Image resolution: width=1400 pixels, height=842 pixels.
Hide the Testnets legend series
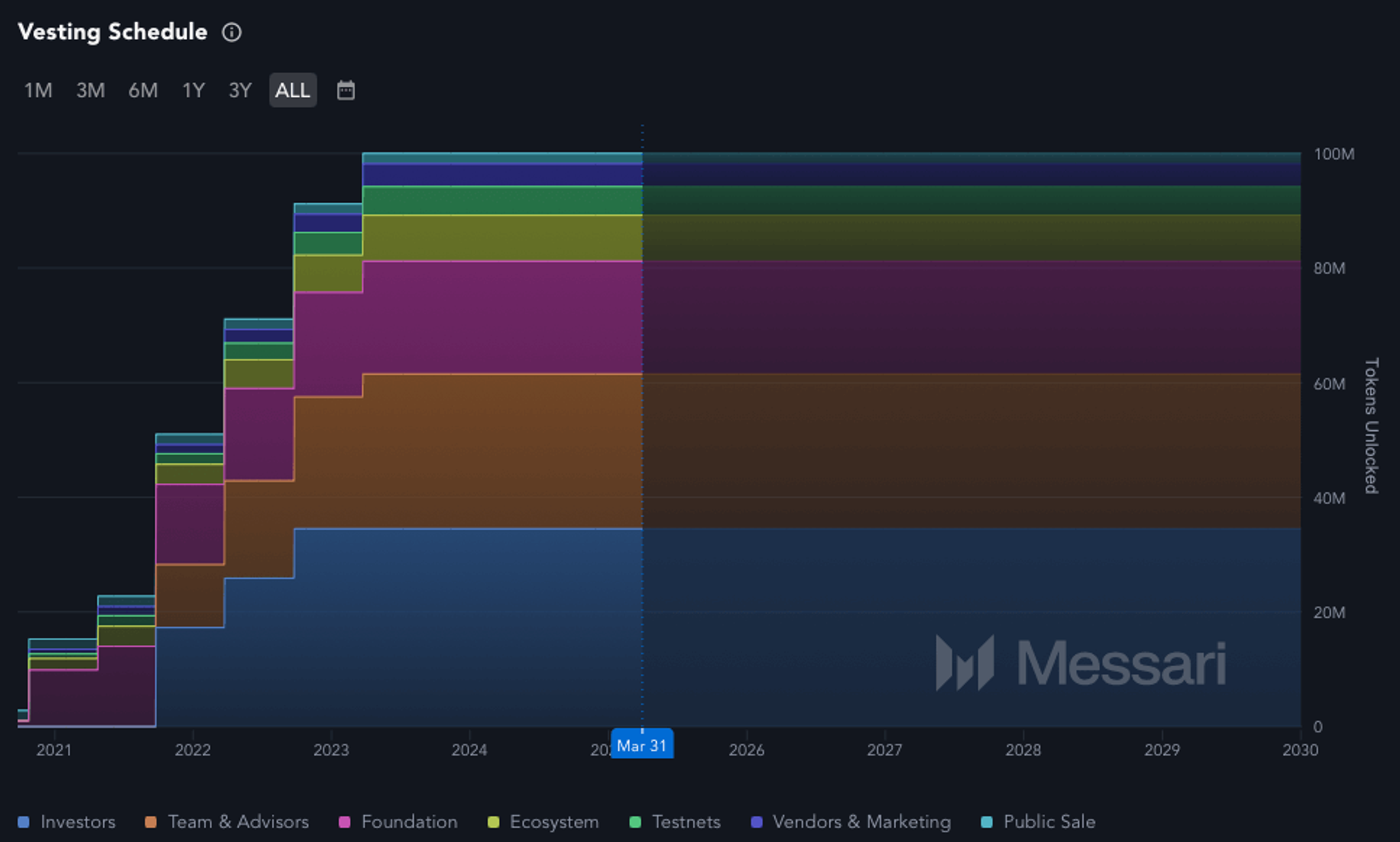click(675, 822)
